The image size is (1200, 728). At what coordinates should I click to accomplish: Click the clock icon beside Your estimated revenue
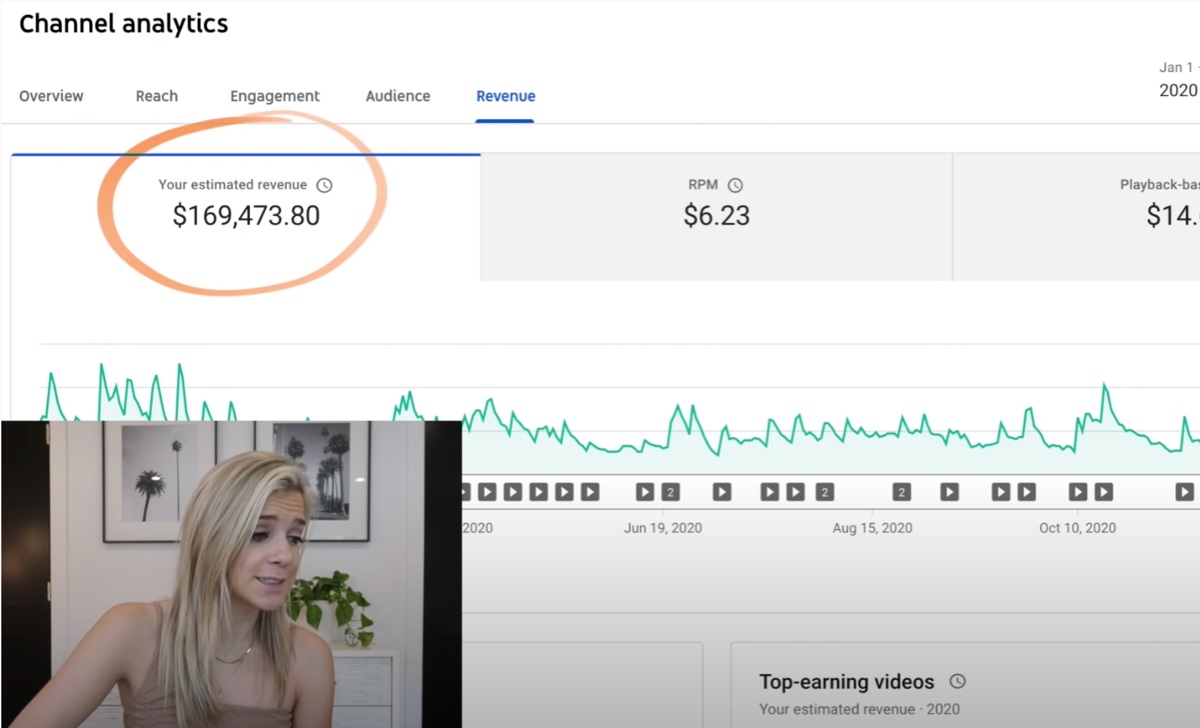[324, 185]
